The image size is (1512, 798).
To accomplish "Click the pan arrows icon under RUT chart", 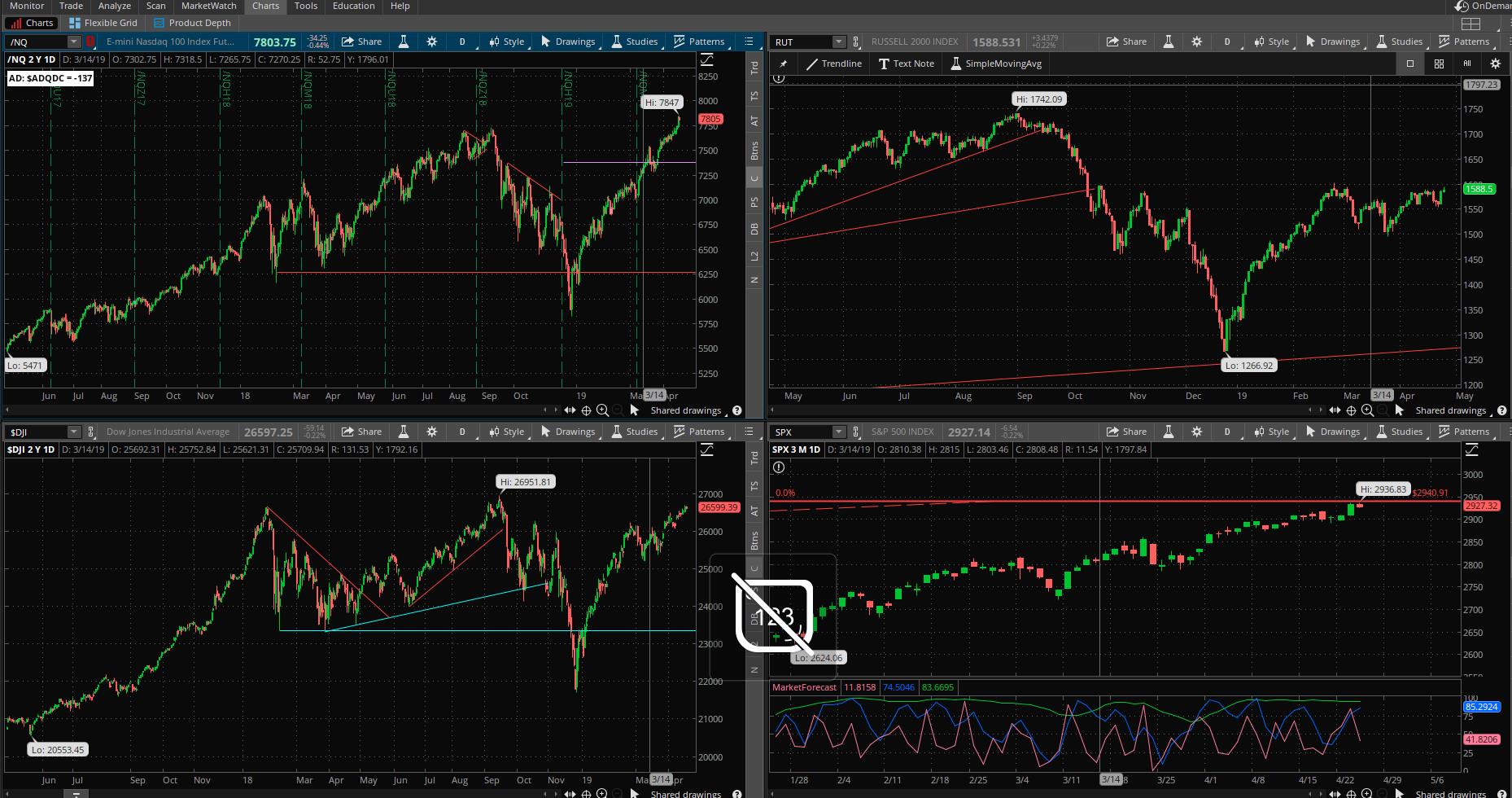I will pos(1335,410).
